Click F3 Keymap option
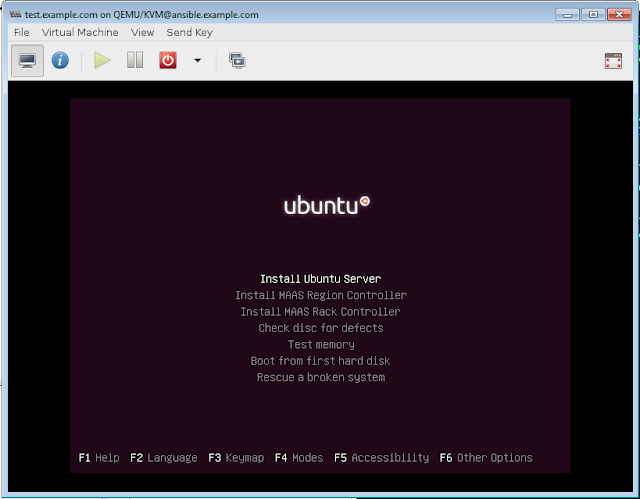Image resolution: width=640 pixels, height=499 pixels. point(236,458)
